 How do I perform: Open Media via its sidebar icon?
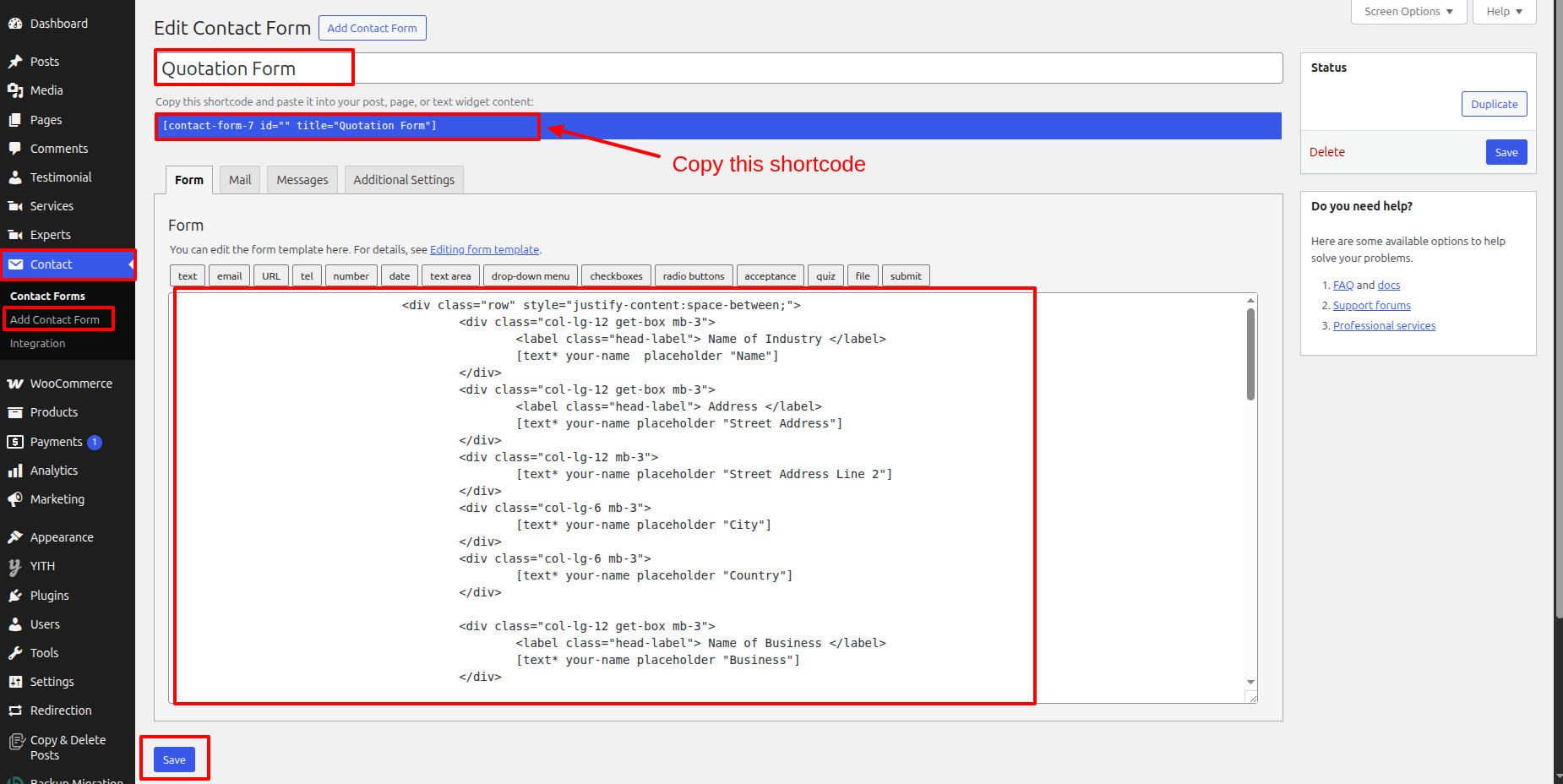[x=15, y=90]
